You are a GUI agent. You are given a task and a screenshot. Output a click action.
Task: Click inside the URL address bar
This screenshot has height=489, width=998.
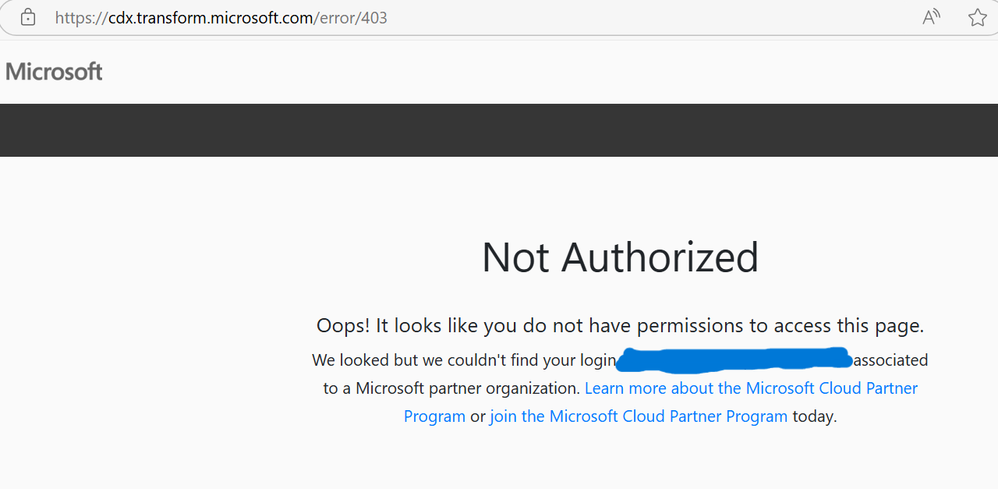(600, 18)
